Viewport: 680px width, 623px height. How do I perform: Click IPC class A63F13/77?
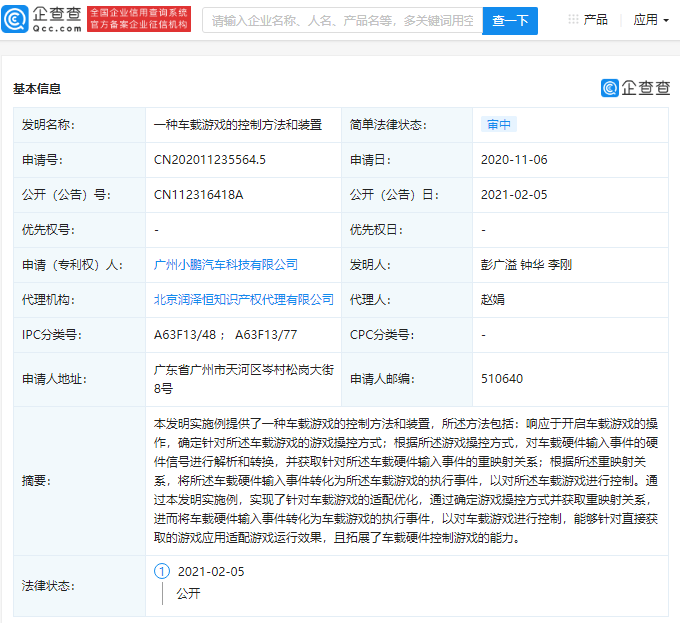pyautogui.click(x=266, y=335)
